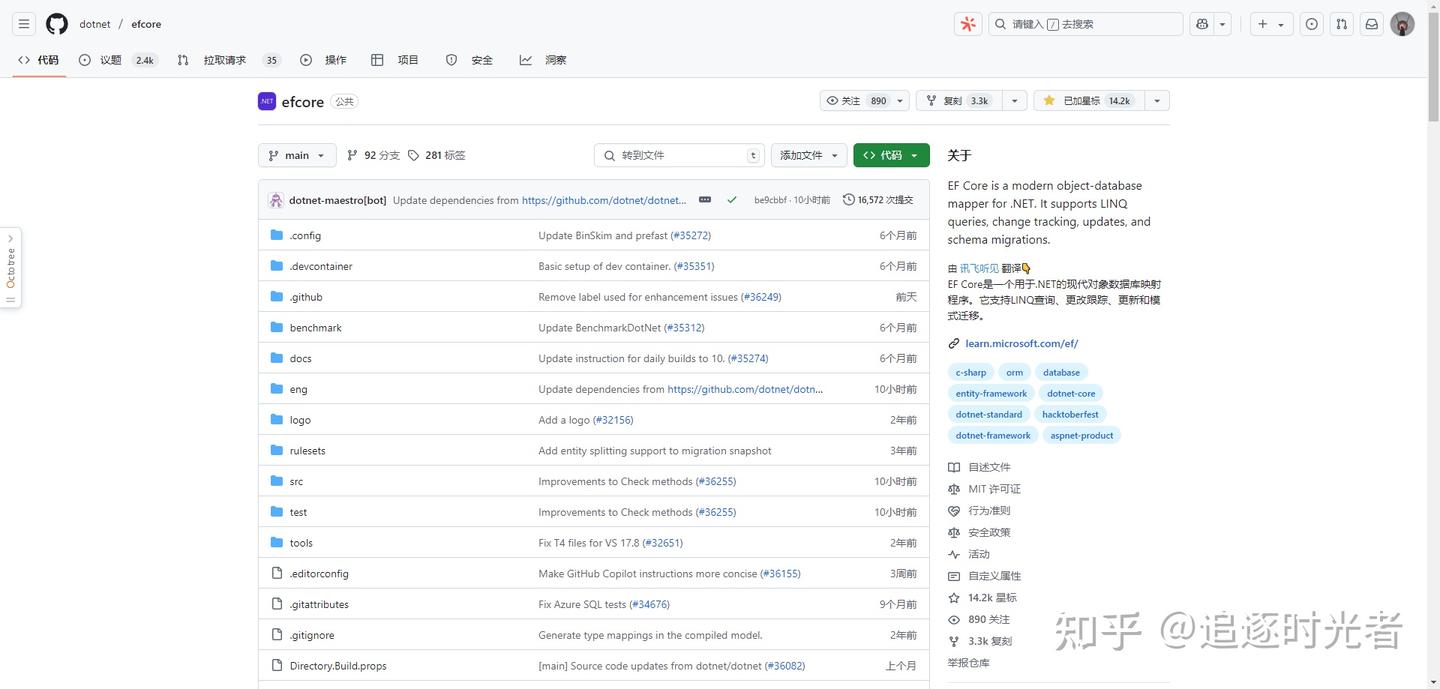
Task: Open the Custom properties link
Action: (x=984, y=576)
